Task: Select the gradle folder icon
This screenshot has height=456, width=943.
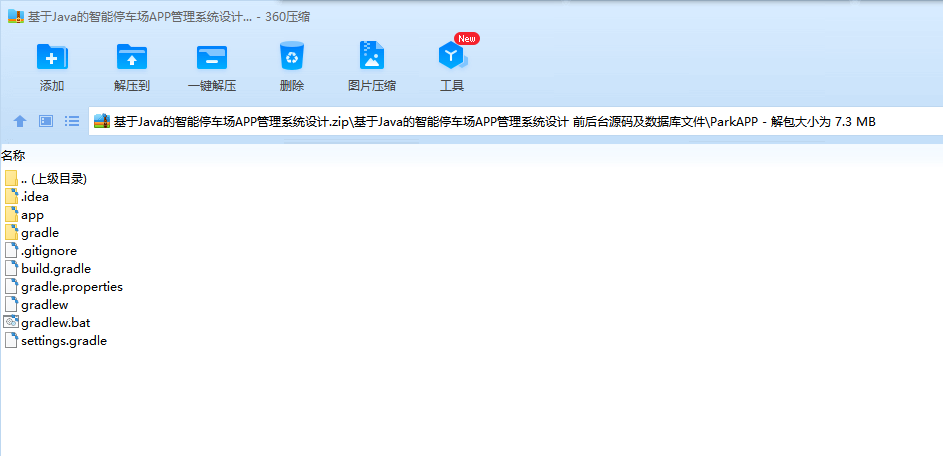Action: pyautogui.click(x=11, y=232)
